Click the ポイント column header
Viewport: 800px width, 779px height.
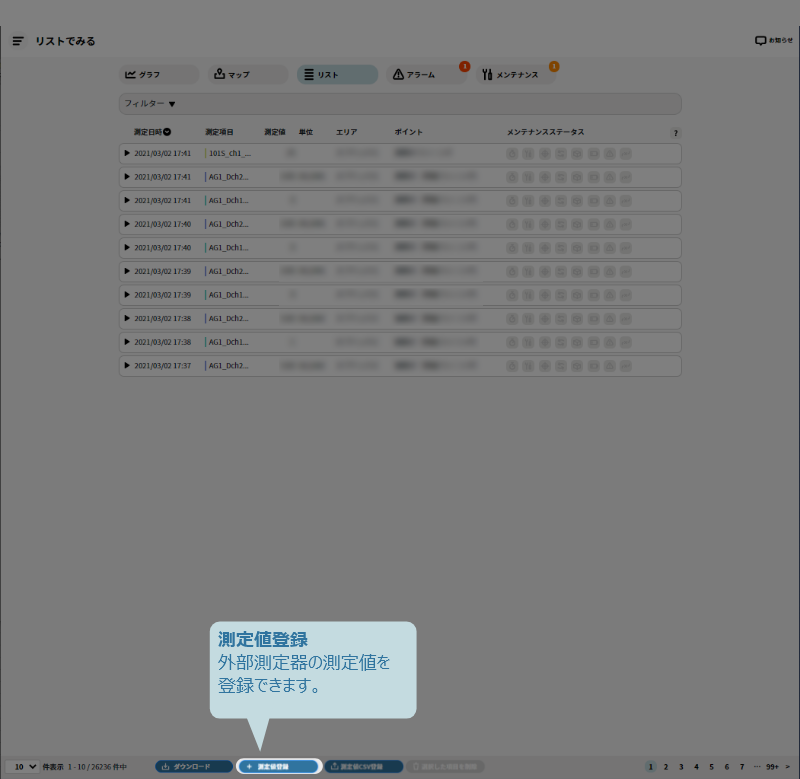pos(409,132)
